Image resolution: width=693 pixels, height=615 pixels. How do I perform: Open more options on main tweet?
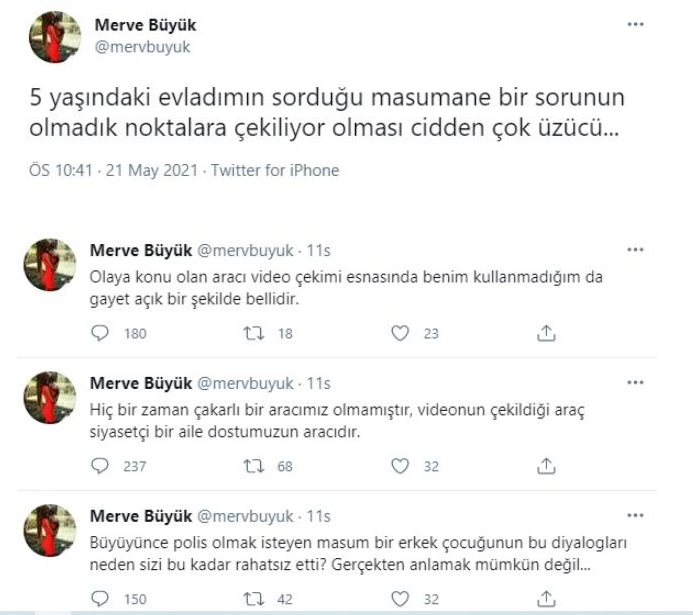pos(635,24)
